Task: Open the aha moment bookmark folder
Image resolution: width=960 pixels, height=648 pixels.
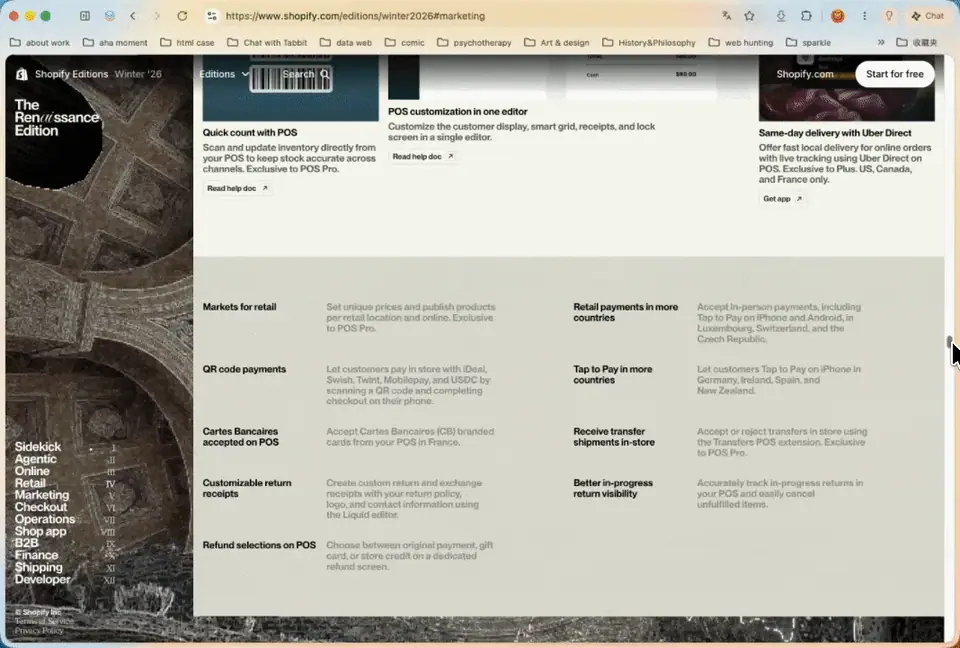Action: coord(115,42)
